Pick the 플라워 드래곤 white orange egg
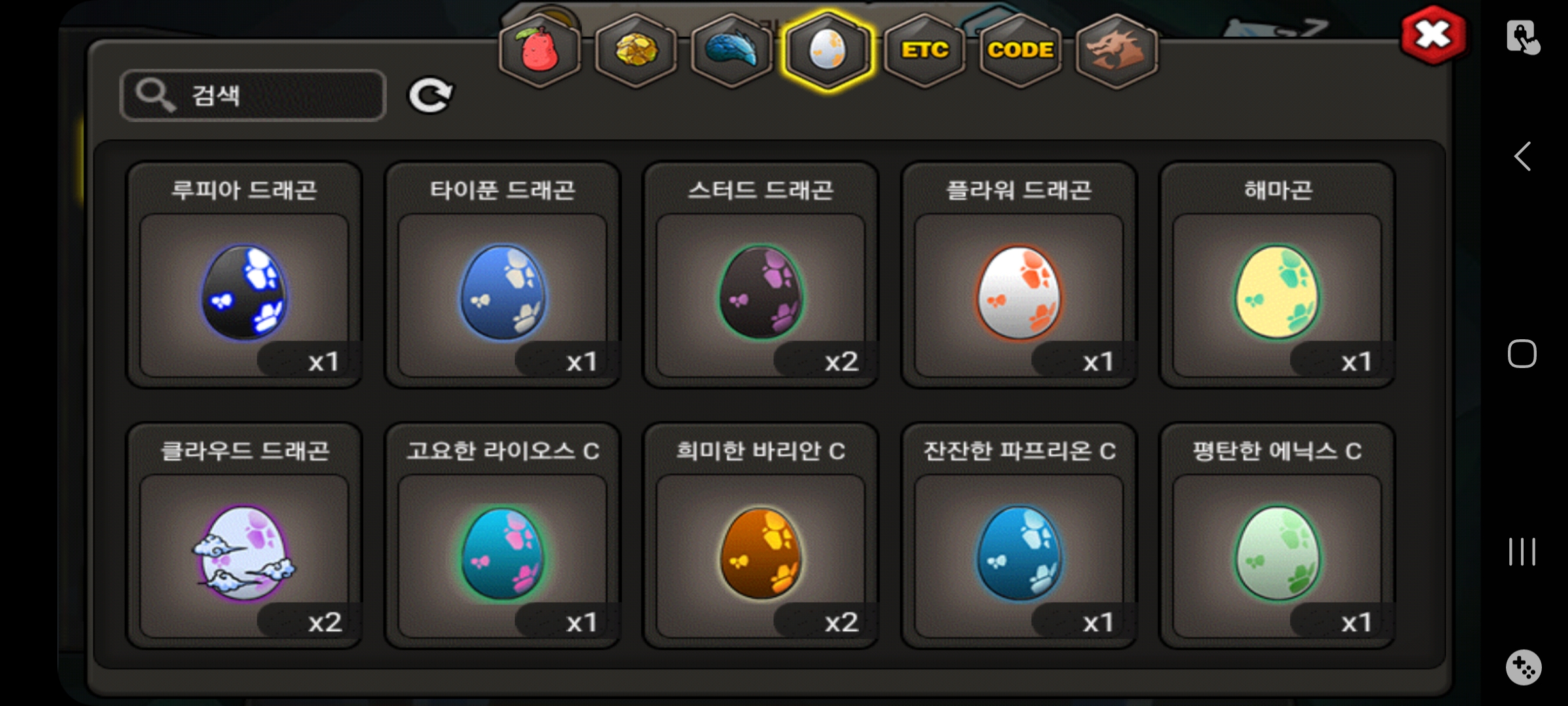 (x=1019, y=275)
